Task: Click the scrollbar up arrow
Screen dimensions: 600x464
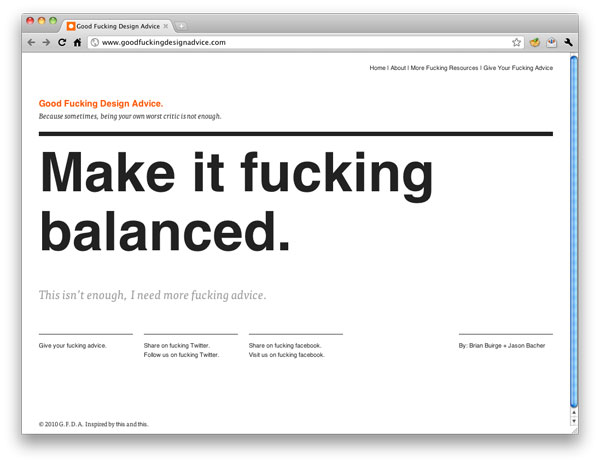Action: pos(574,413)
